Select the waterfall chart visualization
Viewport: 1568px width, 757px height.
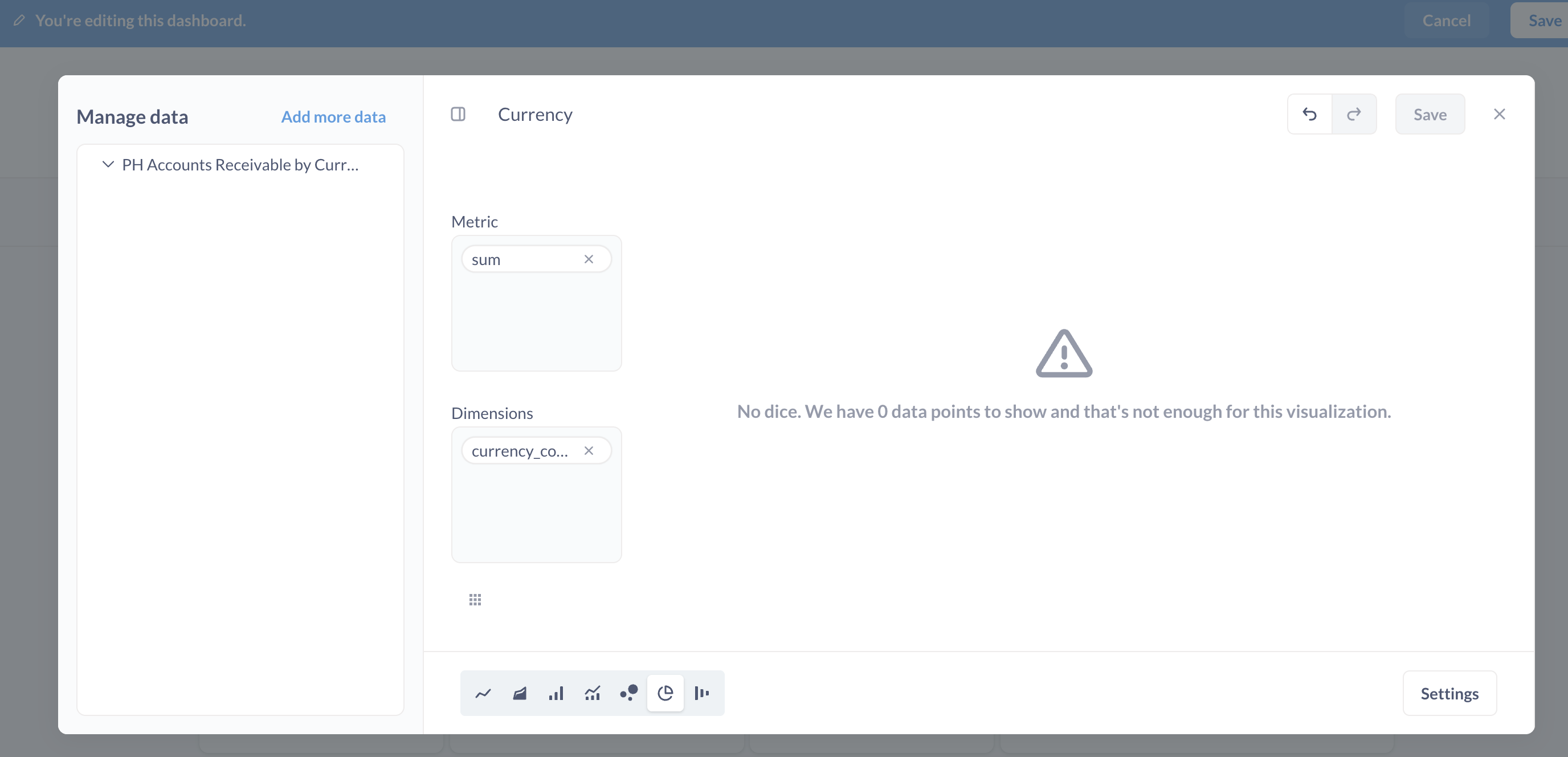click(x=702, y=693)
